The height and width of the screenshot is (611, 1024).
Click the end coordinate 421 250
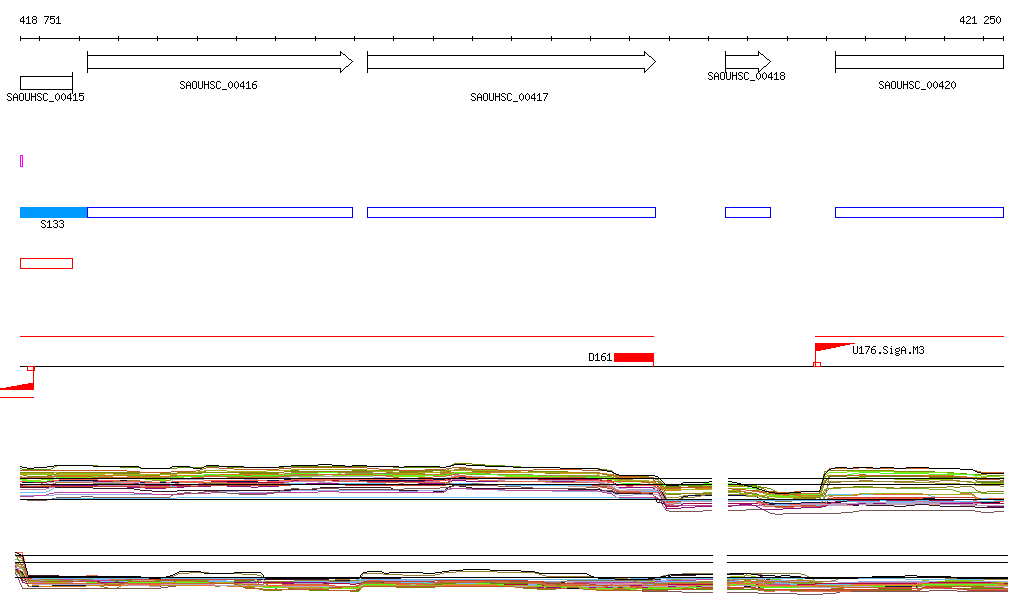point(980,20)
